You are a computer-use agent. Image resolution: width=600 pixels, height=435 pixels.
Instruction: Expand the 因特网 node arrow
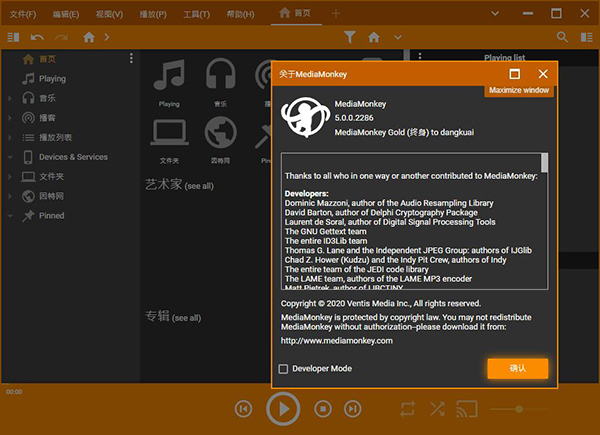click(x=10, y=196)
